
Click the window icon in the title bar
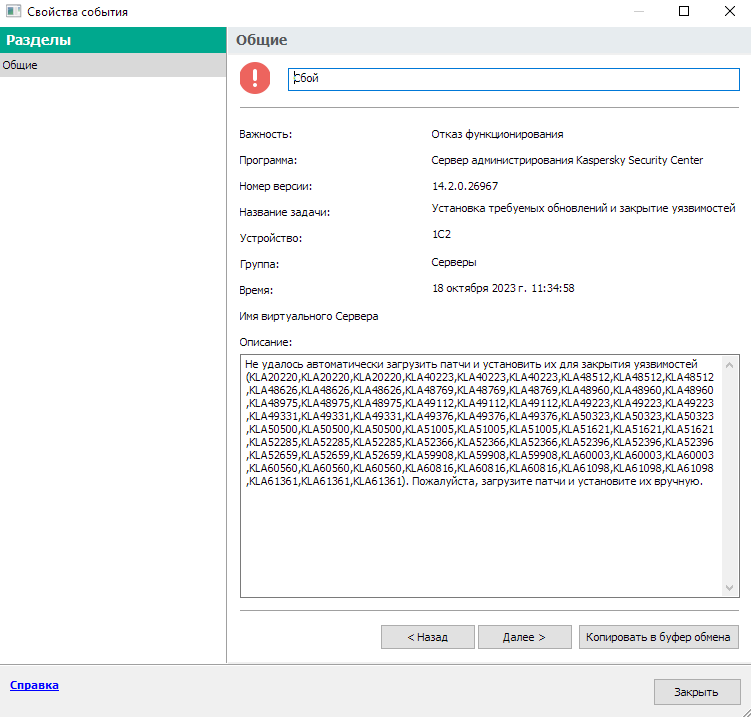point(13,11)
